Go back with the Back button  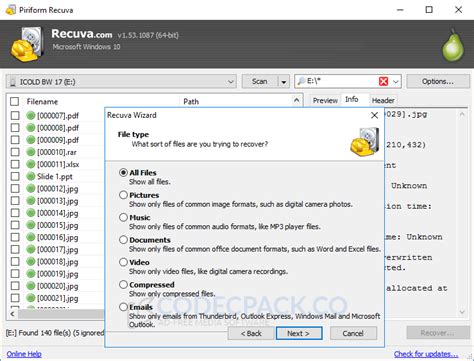click(251, 333)
